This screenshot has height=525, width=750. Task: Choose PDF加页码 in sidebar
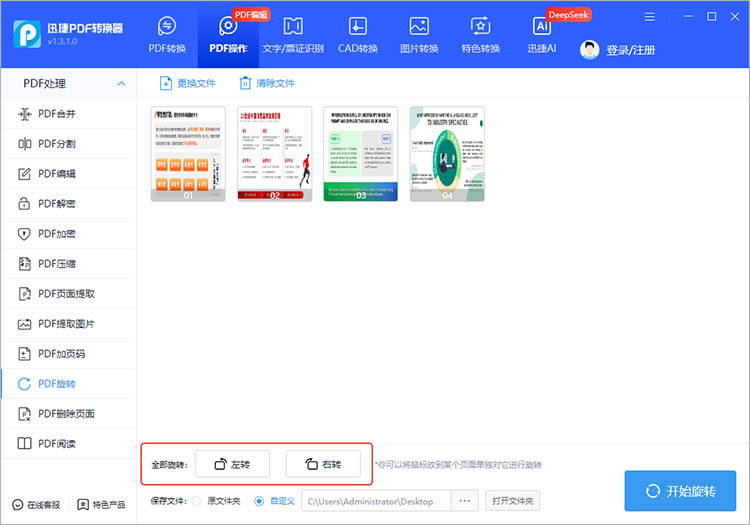pyautogui.click(x=69, y=354)
